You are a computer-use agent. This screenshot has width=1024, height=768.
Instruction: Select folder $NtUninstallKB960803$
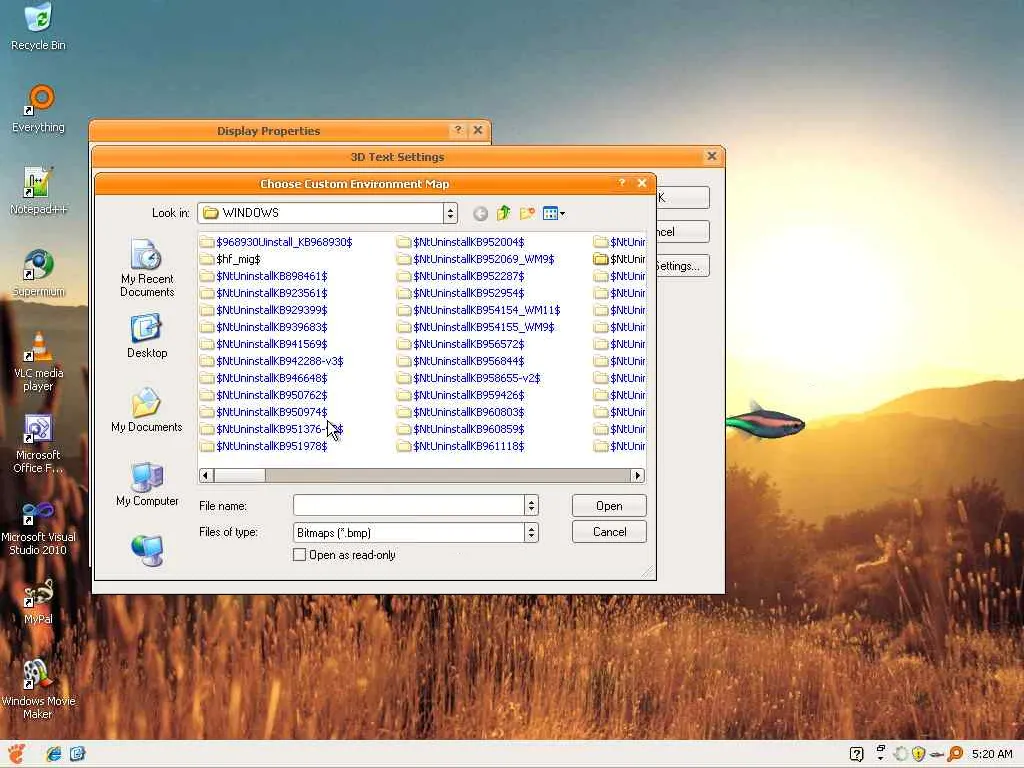(461, 412)
